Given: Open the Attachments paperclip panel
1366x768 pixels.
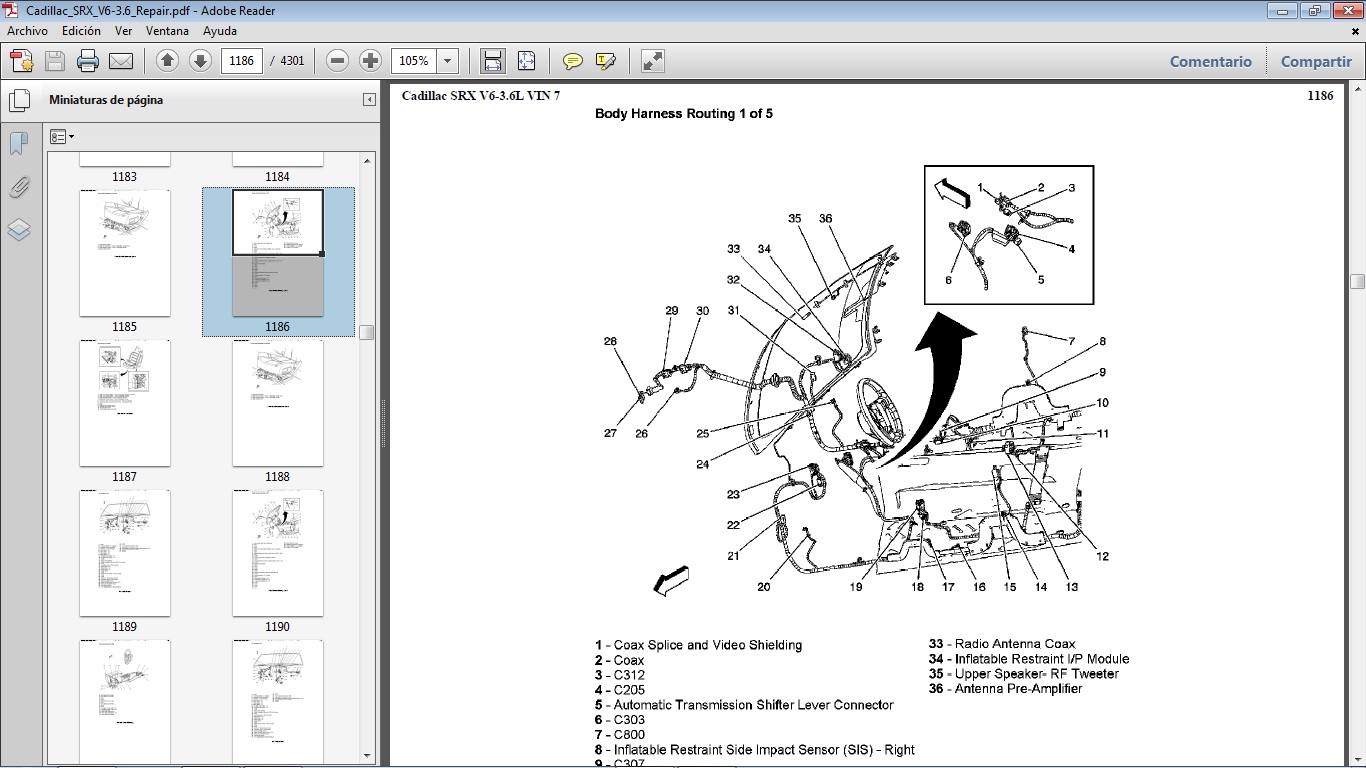Looking at the screenshot, I should (19, 187).
